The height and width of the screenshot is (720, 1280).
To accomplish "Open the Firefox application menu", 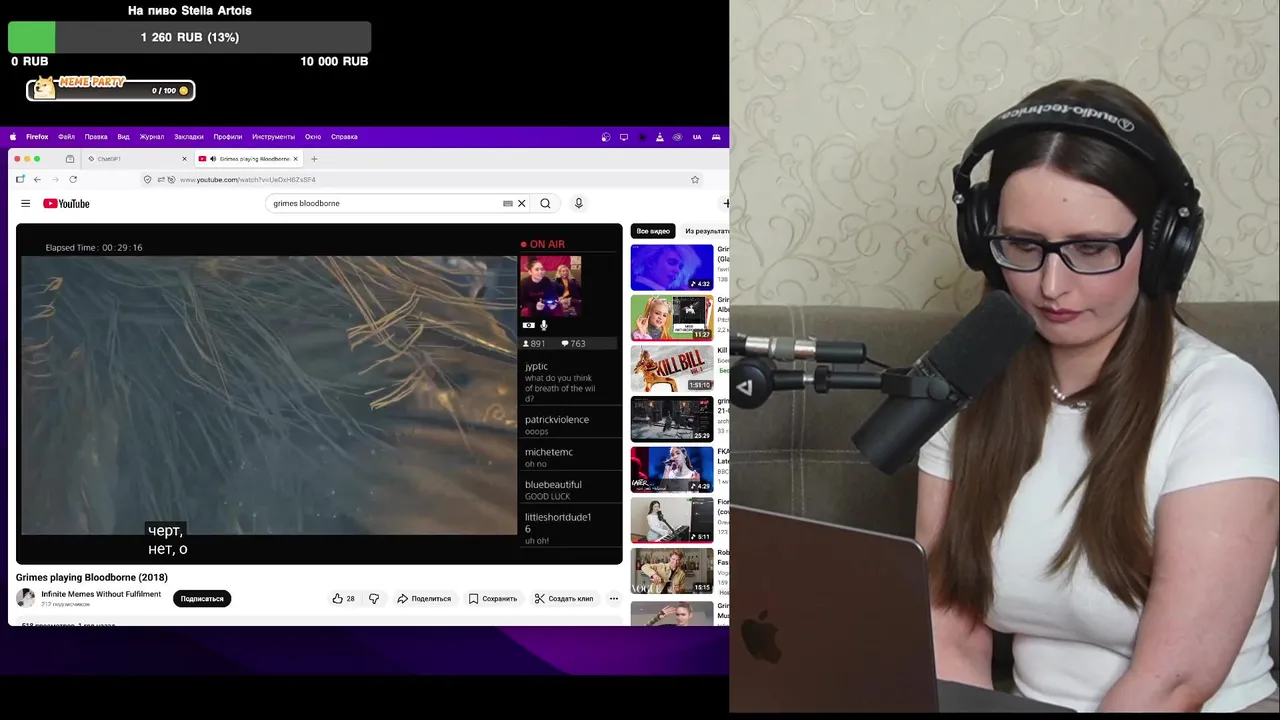I will [x=37, y=137].
